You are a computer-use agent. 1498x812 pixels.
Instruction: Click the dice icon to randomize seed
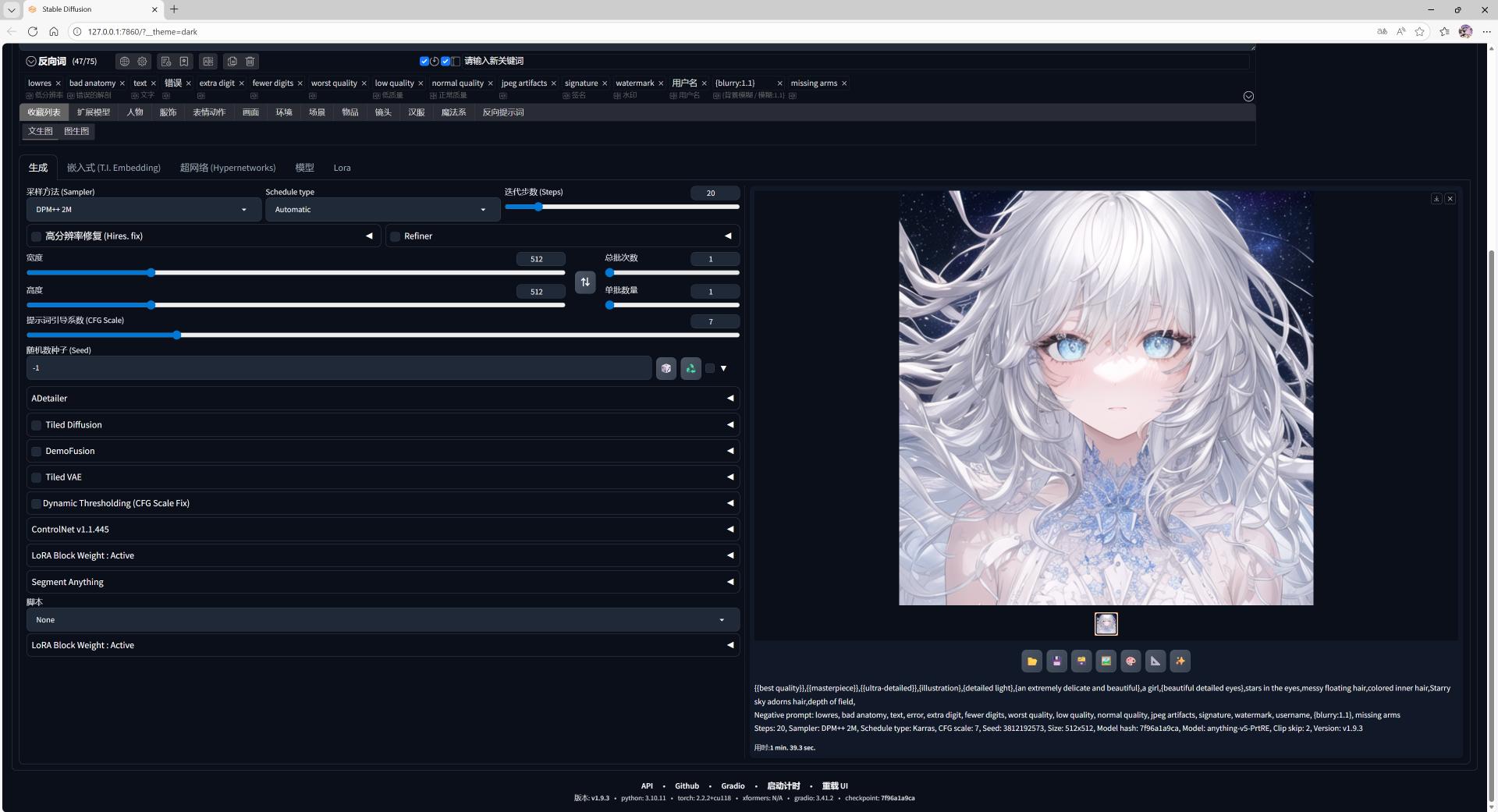pos(666,368)
